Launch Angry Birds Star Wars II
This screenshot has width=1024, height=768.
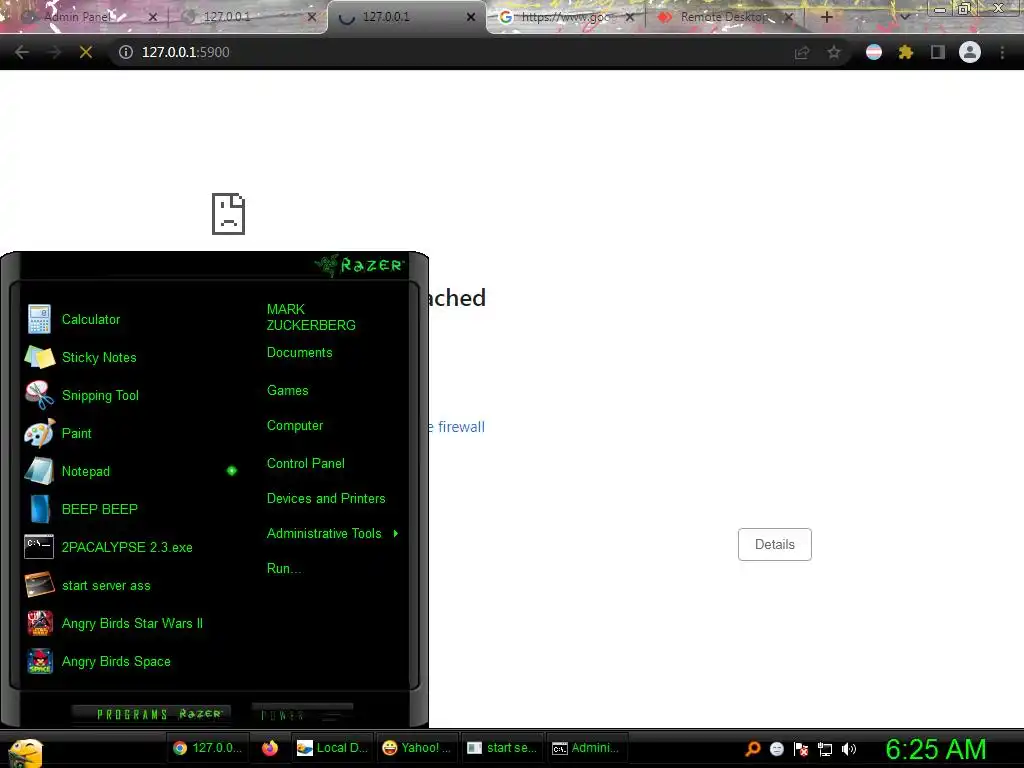pyautogui.click(x=132, y=623)
